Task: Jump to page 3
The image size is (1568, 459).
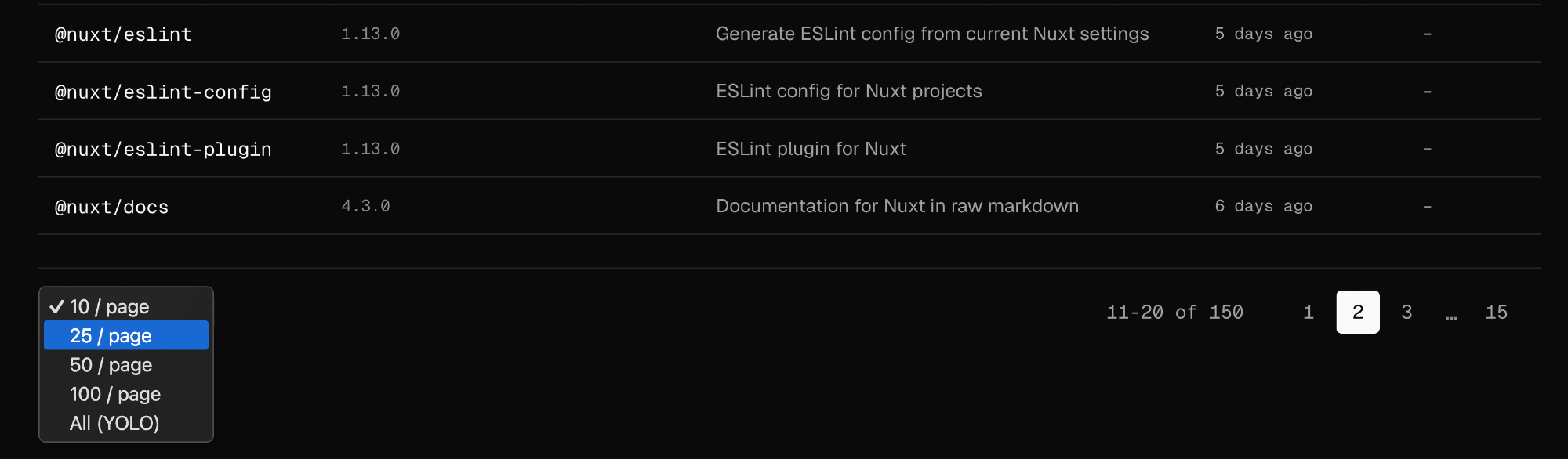Action: point(1407,313)
